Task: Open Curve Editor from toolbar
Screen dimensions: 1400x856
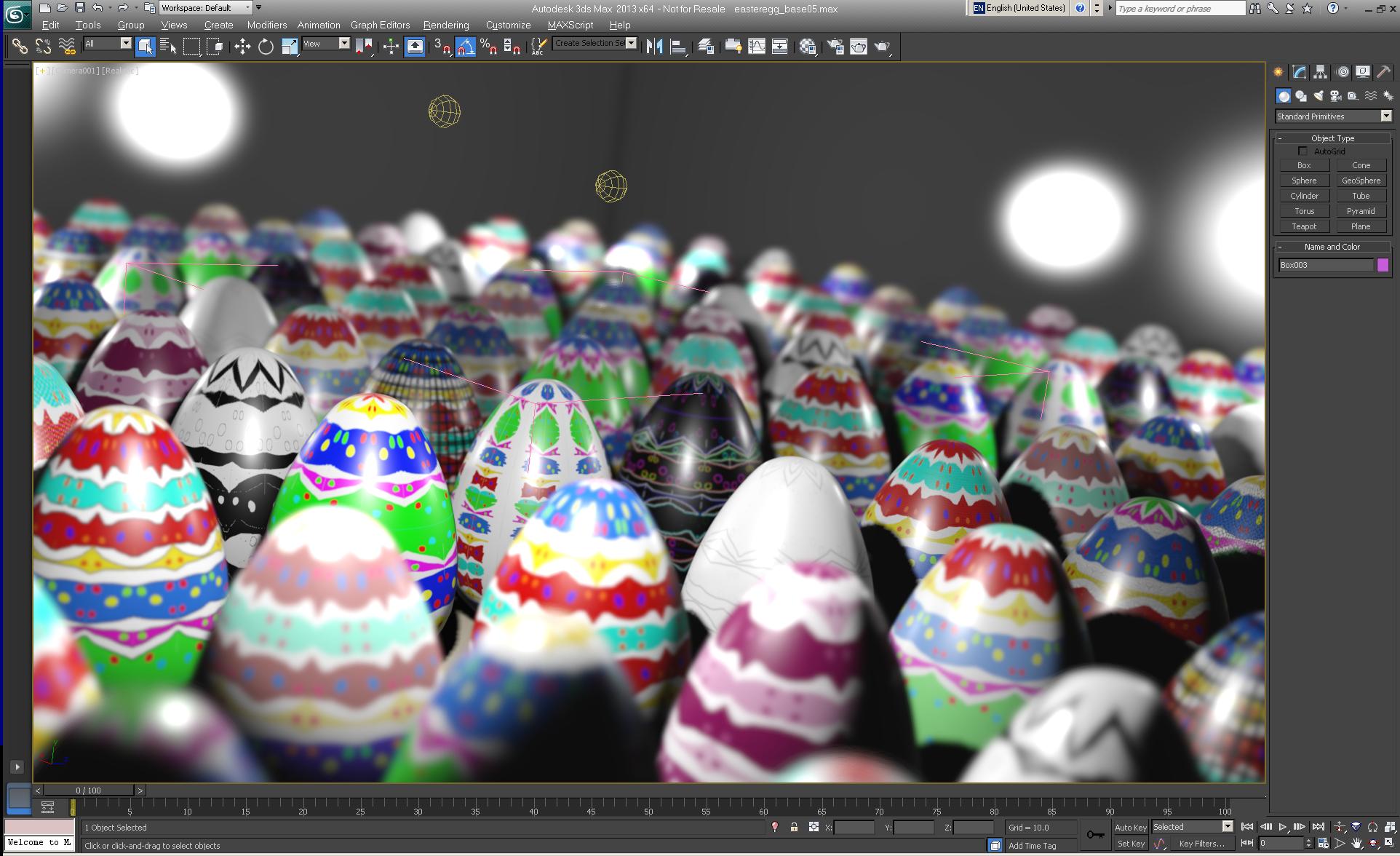Action: (x=756, y=47)
